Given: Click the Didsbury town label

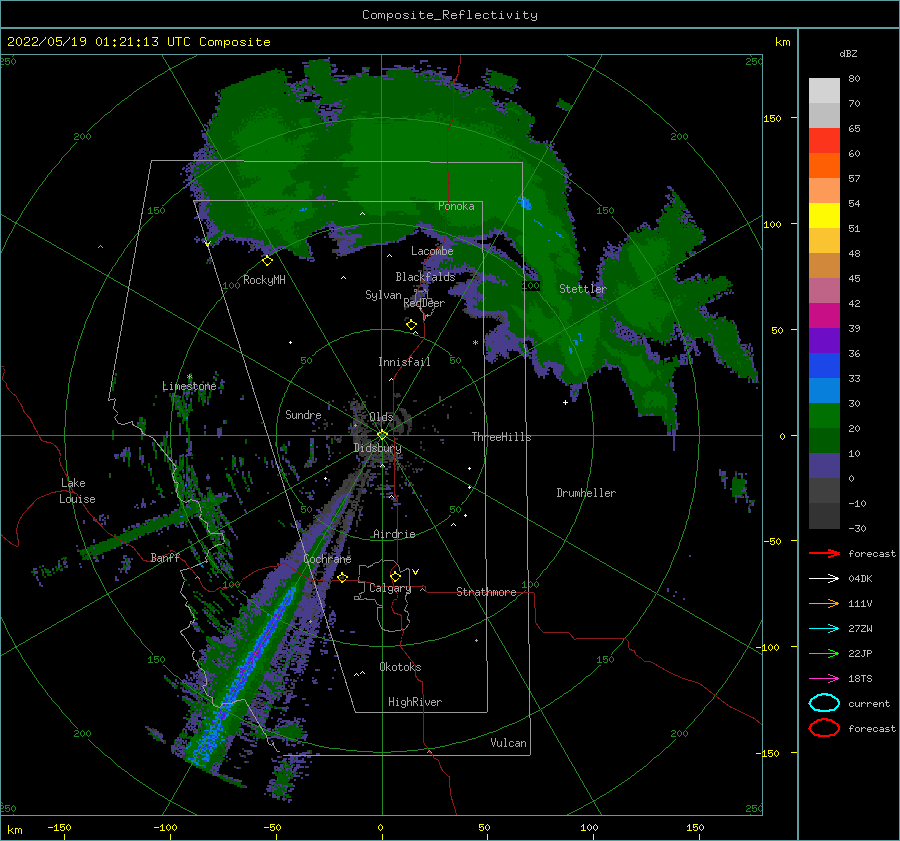Looking at the screenshot, I should (377, 448).
